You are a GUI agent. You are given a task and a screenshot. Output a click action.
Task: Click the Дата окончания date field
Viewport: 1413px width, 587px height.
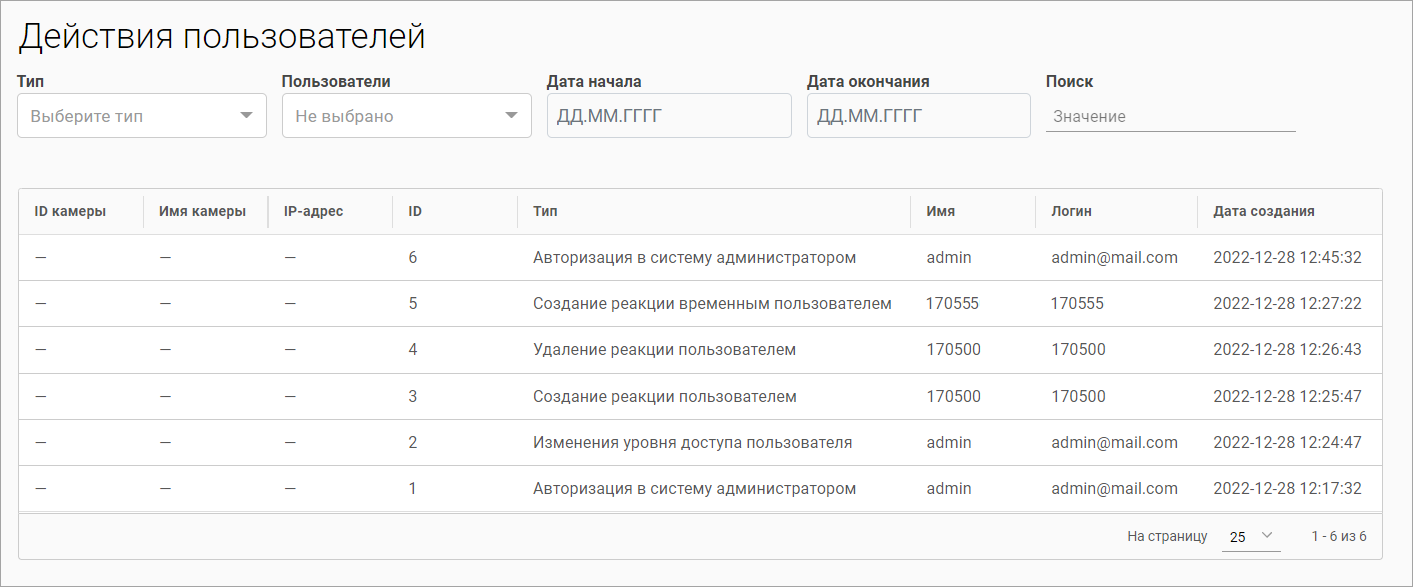918,116
